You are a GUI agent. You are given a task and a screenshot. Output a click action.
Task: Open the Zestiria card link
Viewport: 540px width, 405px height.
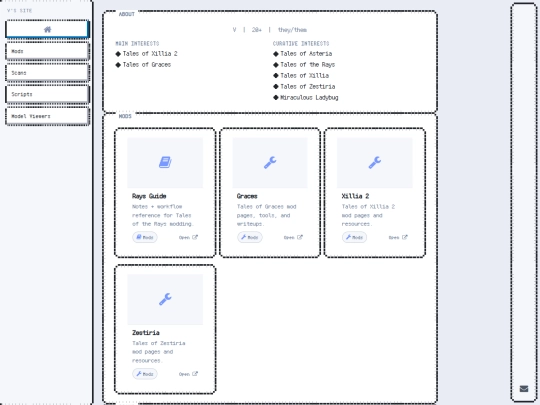pos(188,374)
